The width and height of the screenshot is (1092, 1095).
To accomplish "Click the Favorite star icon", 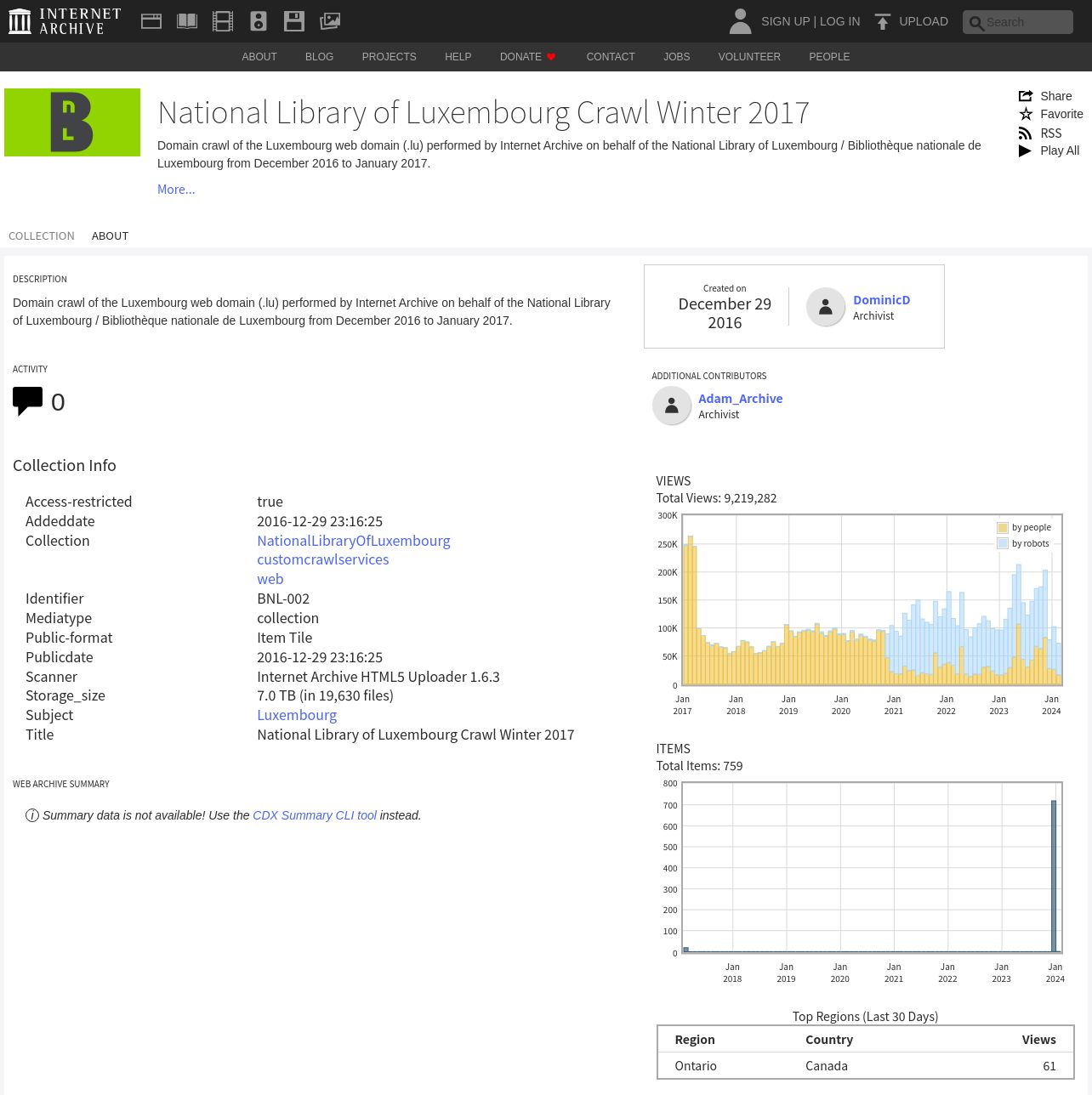I will [x=1026, y=114].
